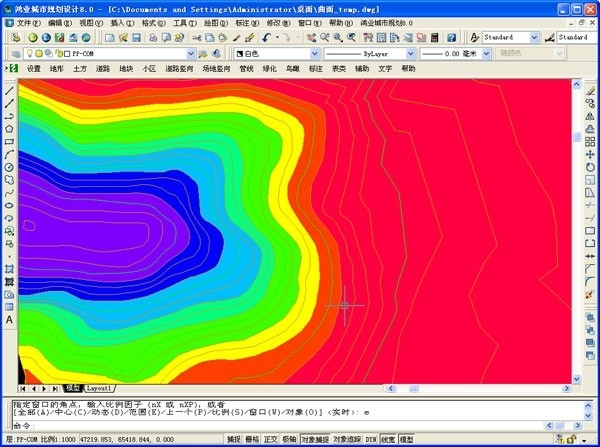Viewport: 600px width, 447px height.
Task: Toggle 对象捕捉 object snap in status bar
Action: coord(315,439)
